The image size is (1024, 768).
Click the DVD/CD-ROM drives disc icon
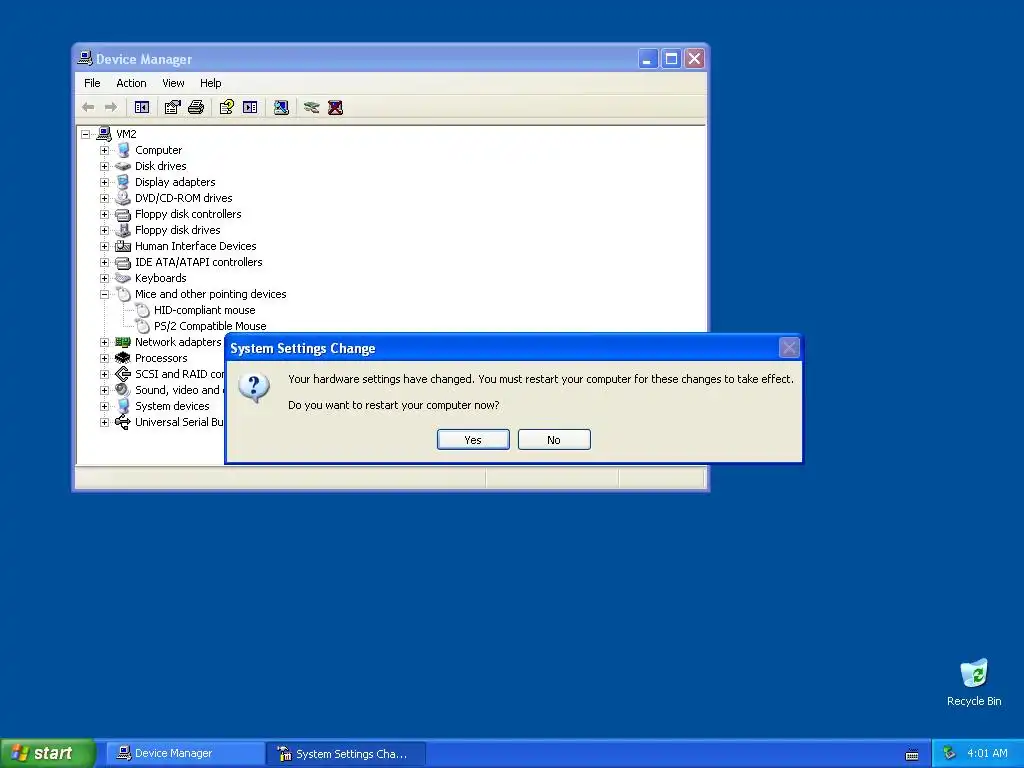123,198
